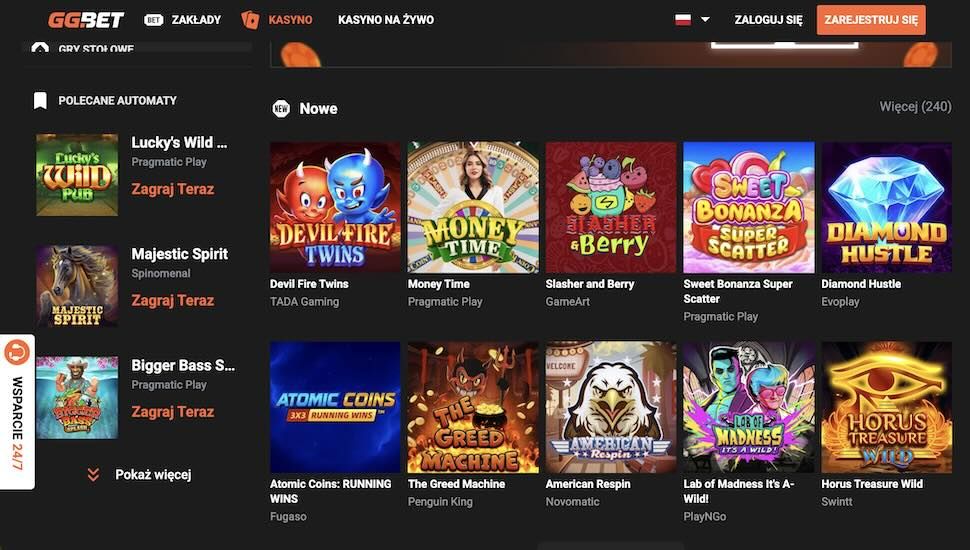The width and height of the screenshot is (970, 550).
Task: Open Devil Fire Twins game tile
Action: (x=335, y=207)
